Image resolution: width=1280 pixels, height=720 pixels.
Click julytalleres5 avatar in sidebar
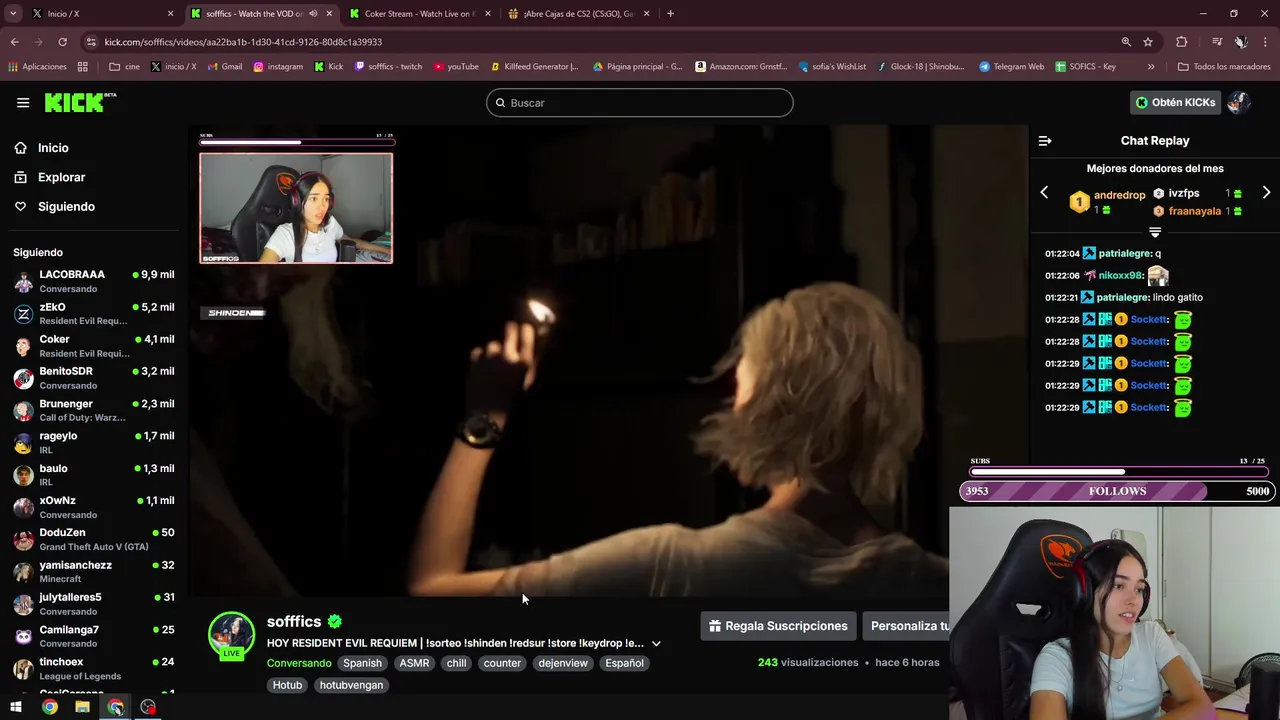pyautogui.click(x=23, y=604)
